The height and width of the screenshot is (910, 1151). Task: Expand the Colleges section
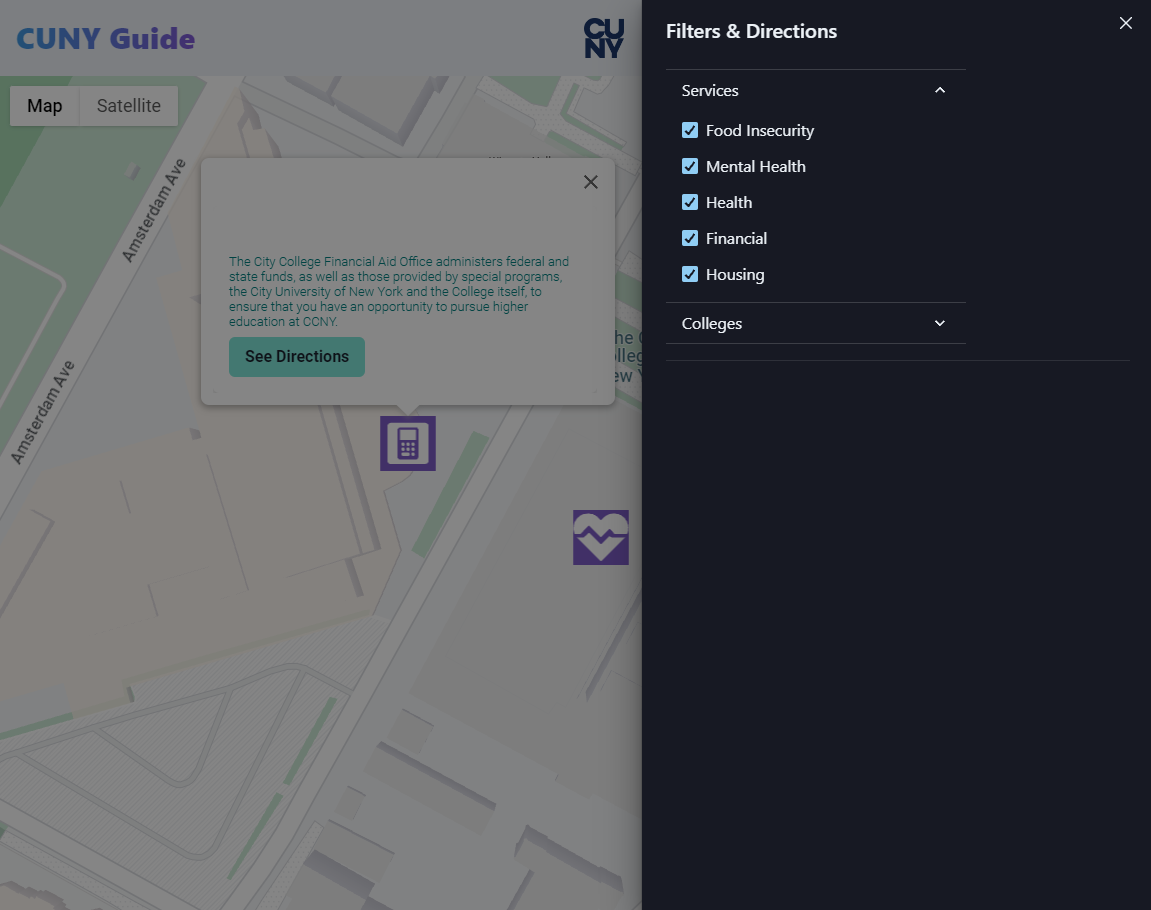pyautogui.click(x=816, y=324)
